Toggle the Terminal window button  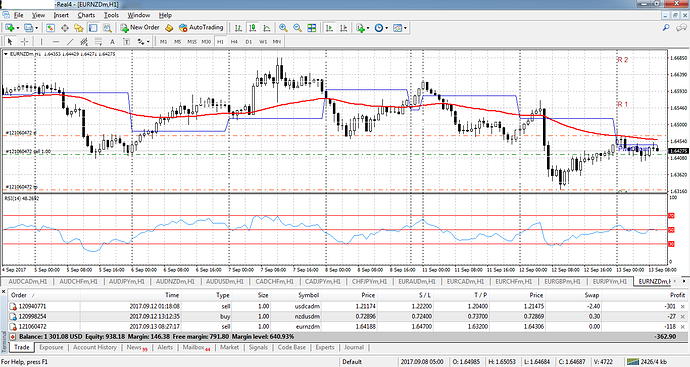[x=93, y=28]
